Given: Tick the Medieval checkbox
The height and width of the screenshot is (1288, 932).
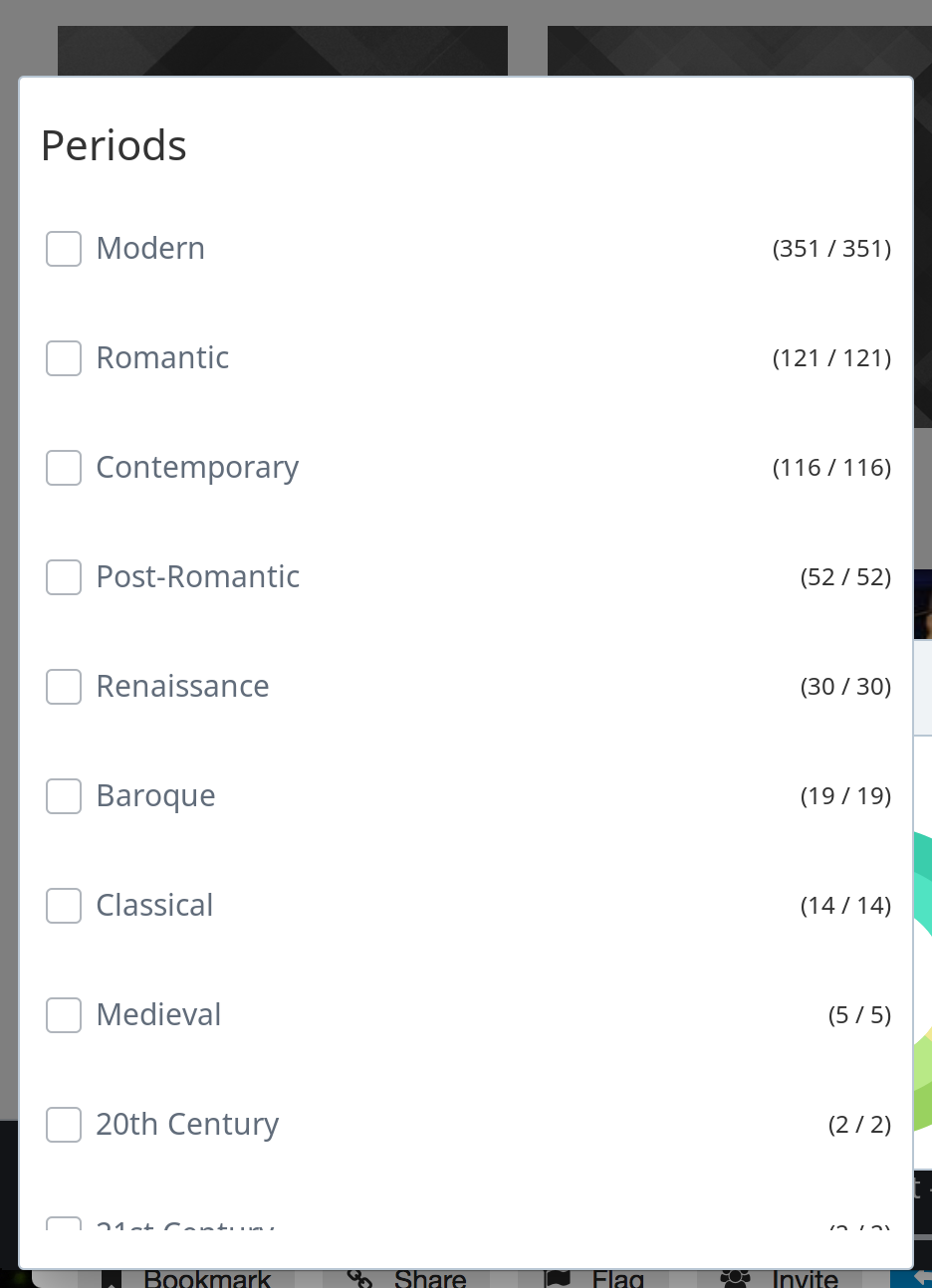Looking at the screenshot, I should (64, 1015).
